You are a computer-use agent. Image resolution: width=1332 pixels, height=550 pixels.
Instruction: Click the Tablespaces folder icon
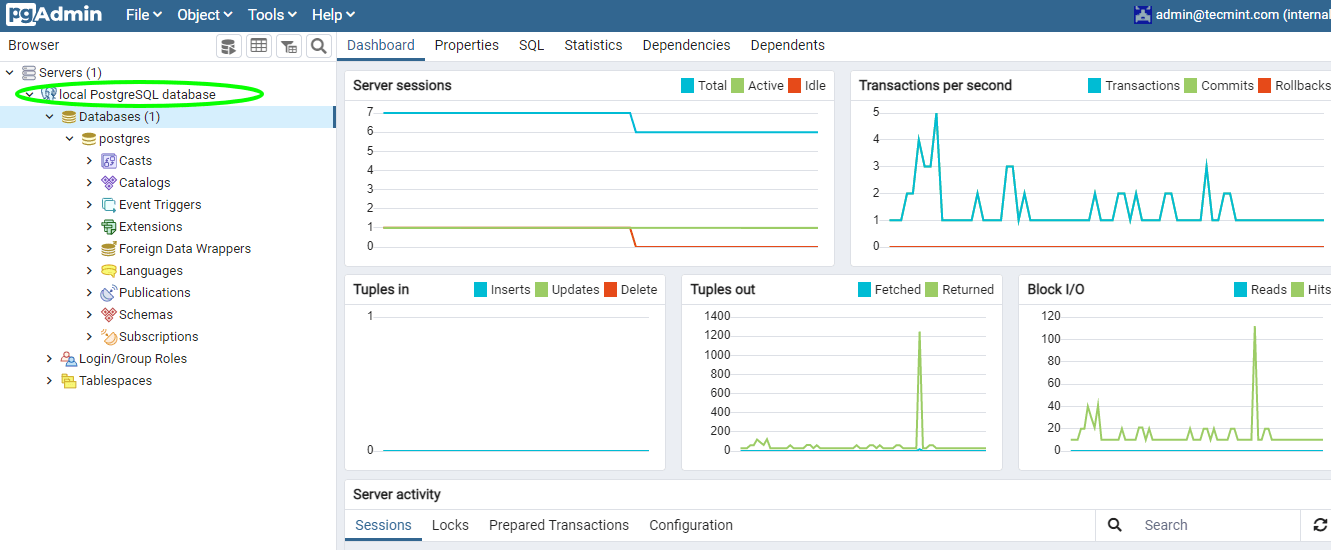[69, 381]
